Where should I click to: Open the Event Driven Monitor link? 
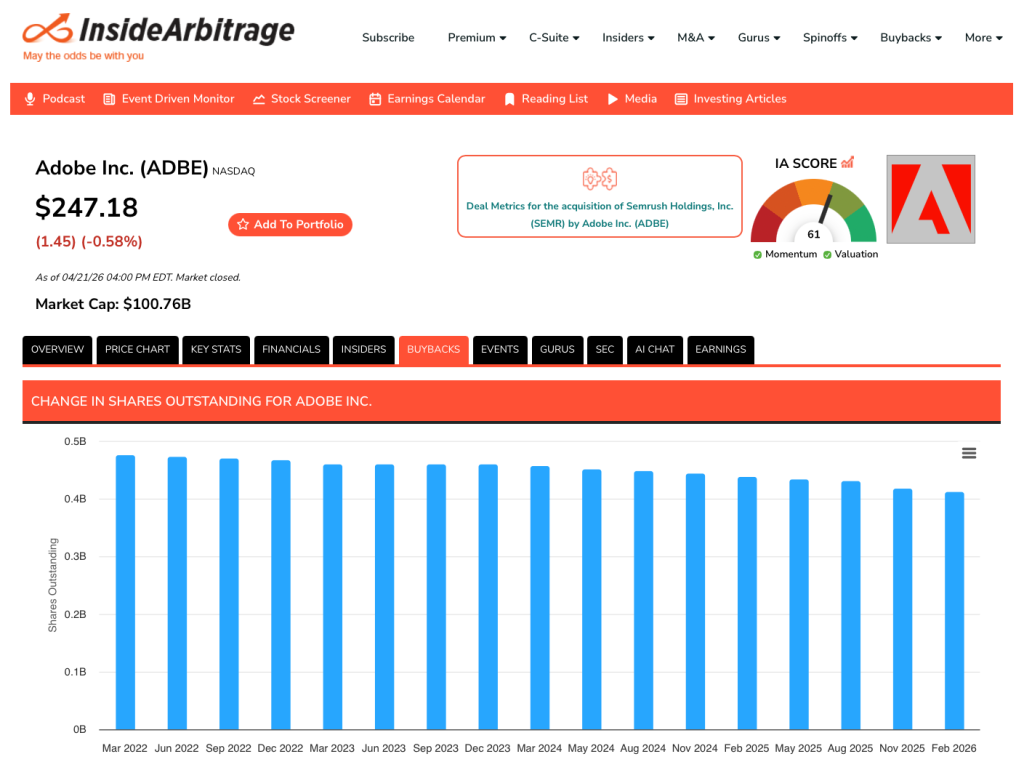[x=178, y=99]
